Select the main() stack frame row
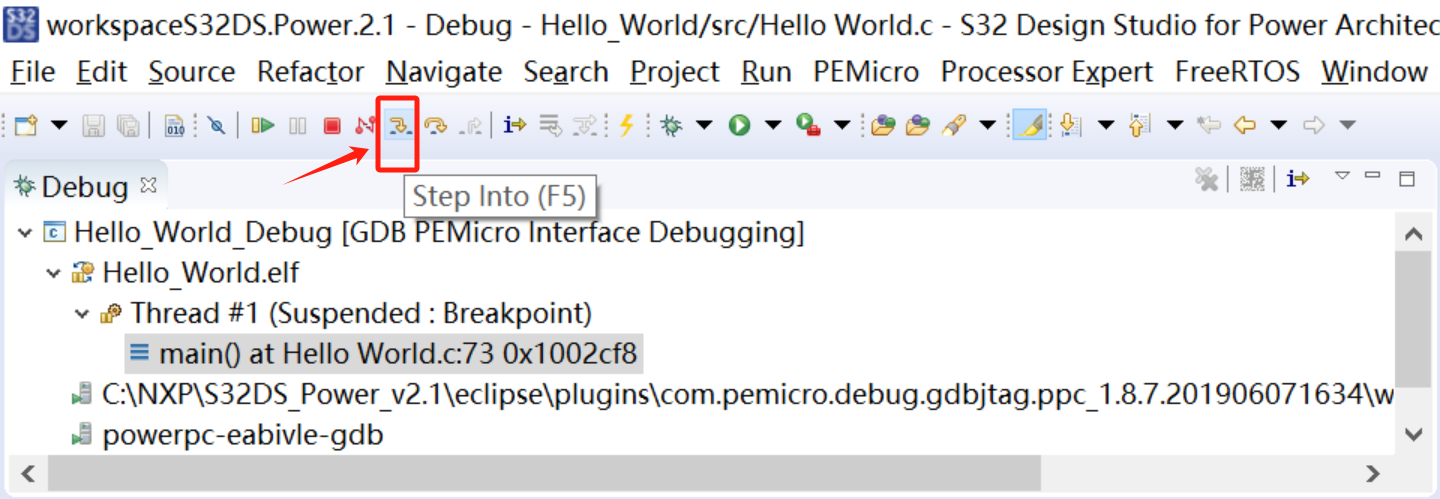The height and width of the screenshot is (499, 1440). [384, 353]
